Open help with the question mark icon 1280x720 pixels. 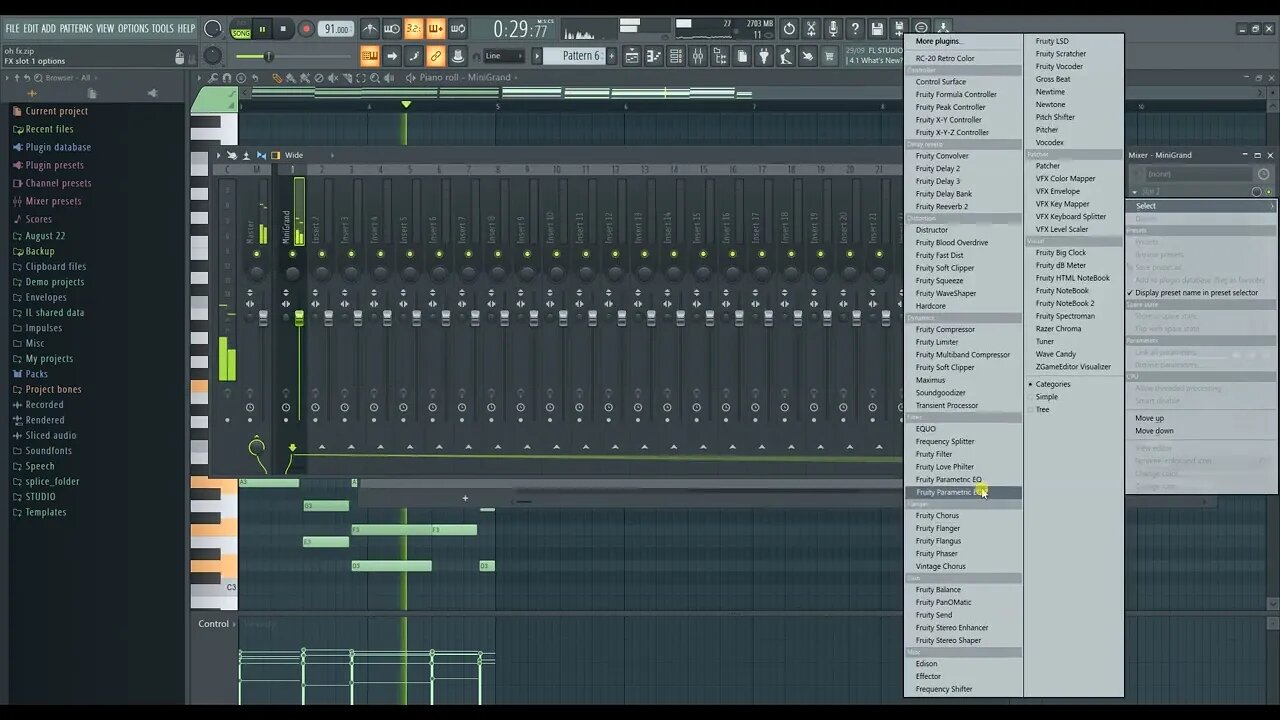click(x=855, y=29)
